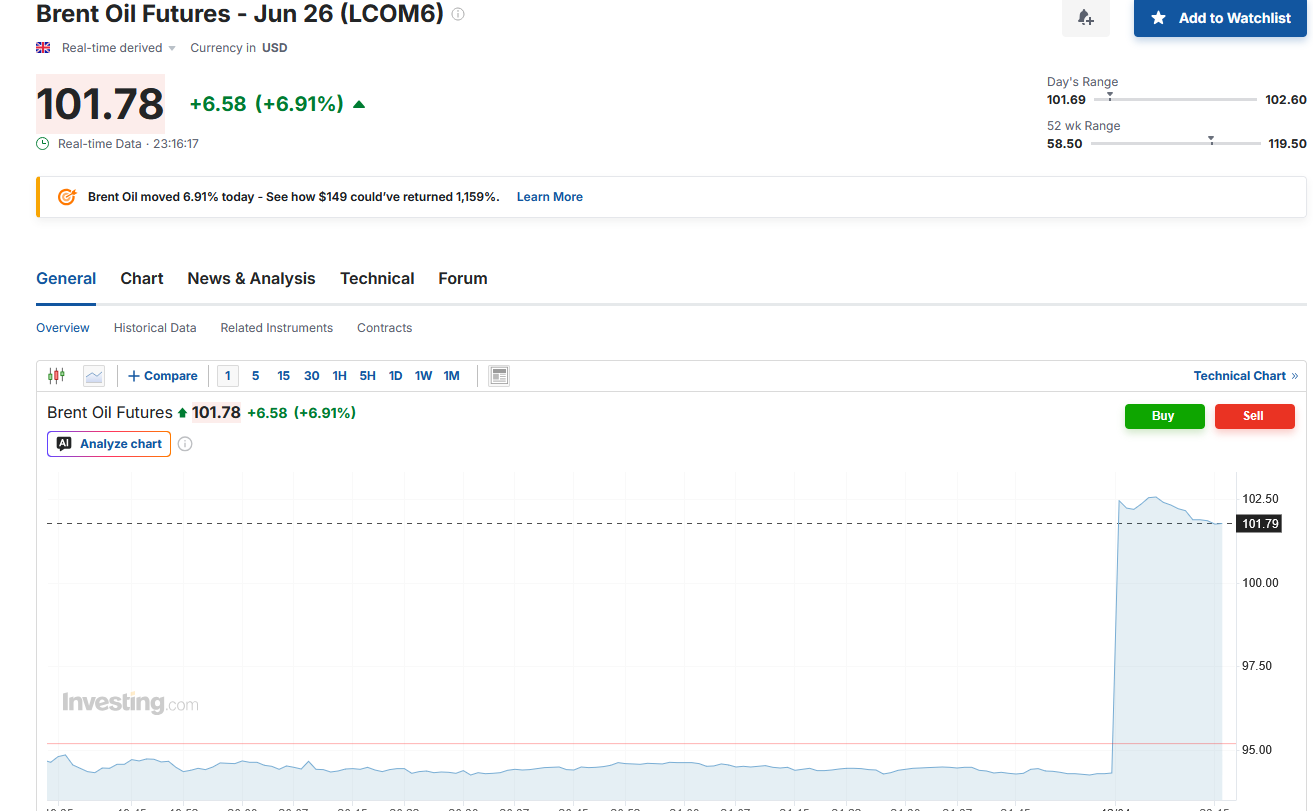This screenshot has height=811, width=1313.
Task: Click the Currency in USD label
Action: [x=239, y=48]
